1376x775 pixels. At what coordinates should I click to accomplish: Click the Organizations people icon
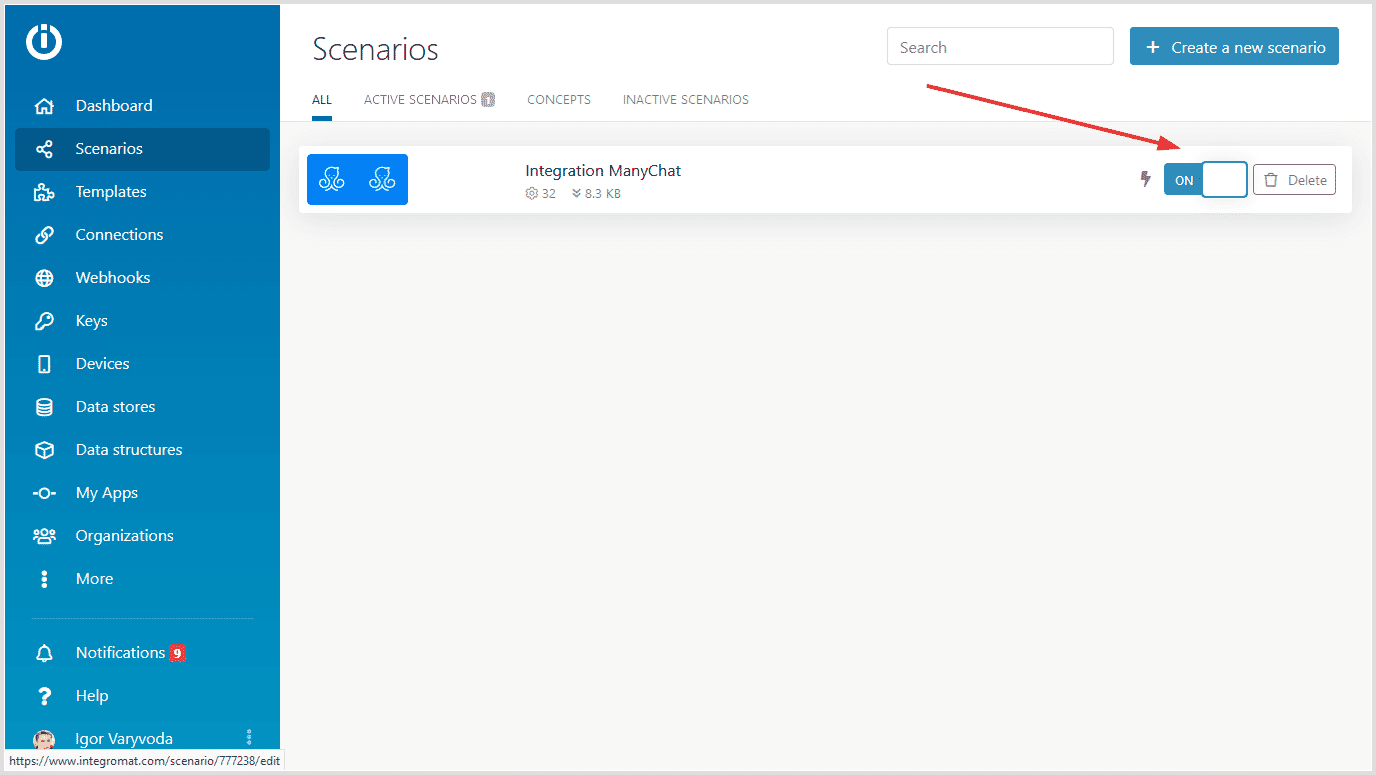44,536
